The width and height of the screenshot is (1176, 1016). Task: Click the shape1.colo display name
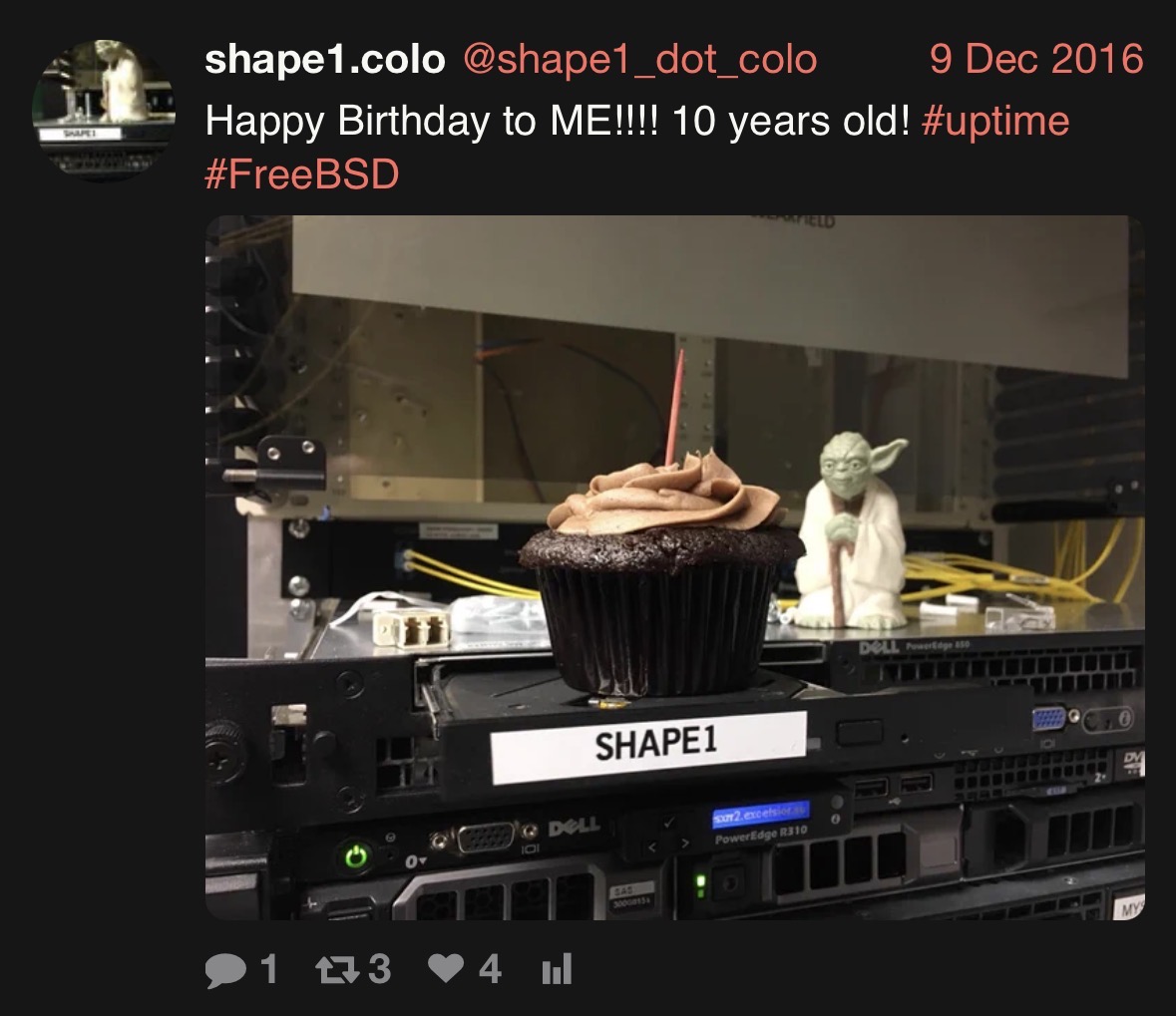pyautogui.click(x=325, y=60)
